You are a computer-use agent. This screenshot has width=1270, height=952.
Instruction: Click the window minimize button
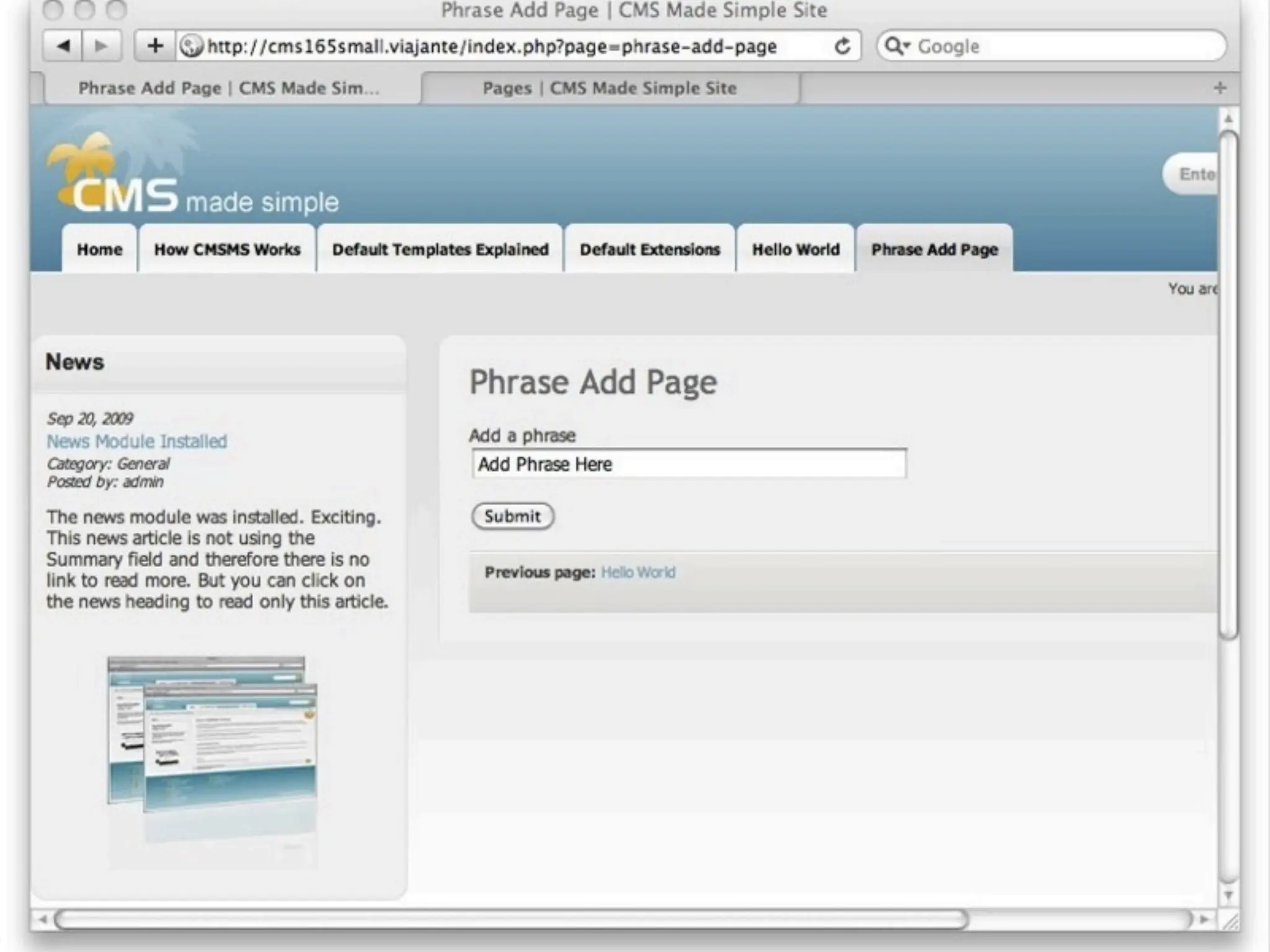point(85,10)
